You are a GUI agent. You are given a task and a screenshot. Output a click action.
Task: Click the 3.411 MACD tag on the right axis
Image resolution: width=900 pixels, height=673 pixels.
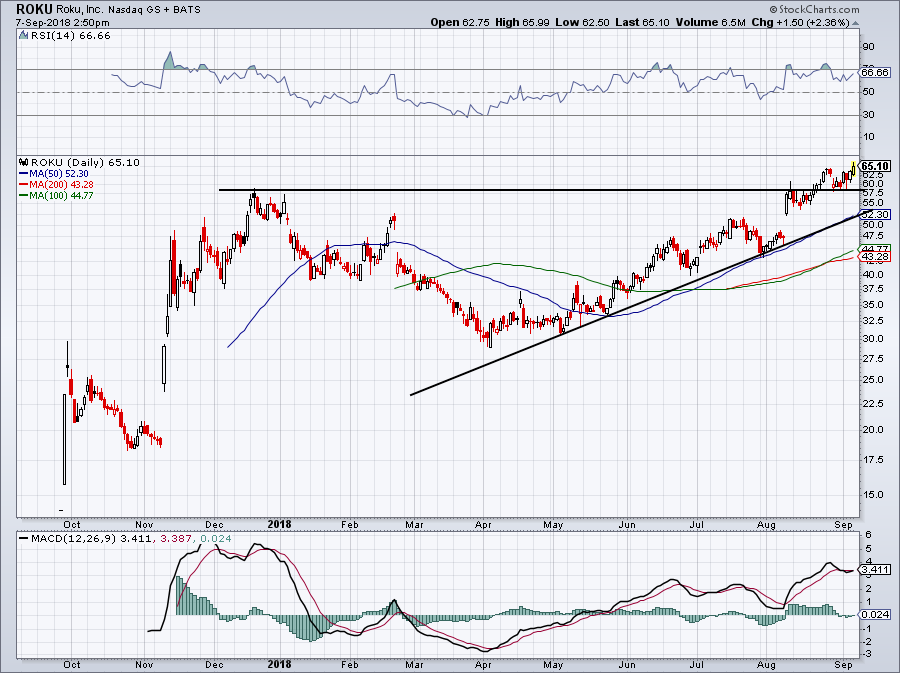tap(875, 570)
